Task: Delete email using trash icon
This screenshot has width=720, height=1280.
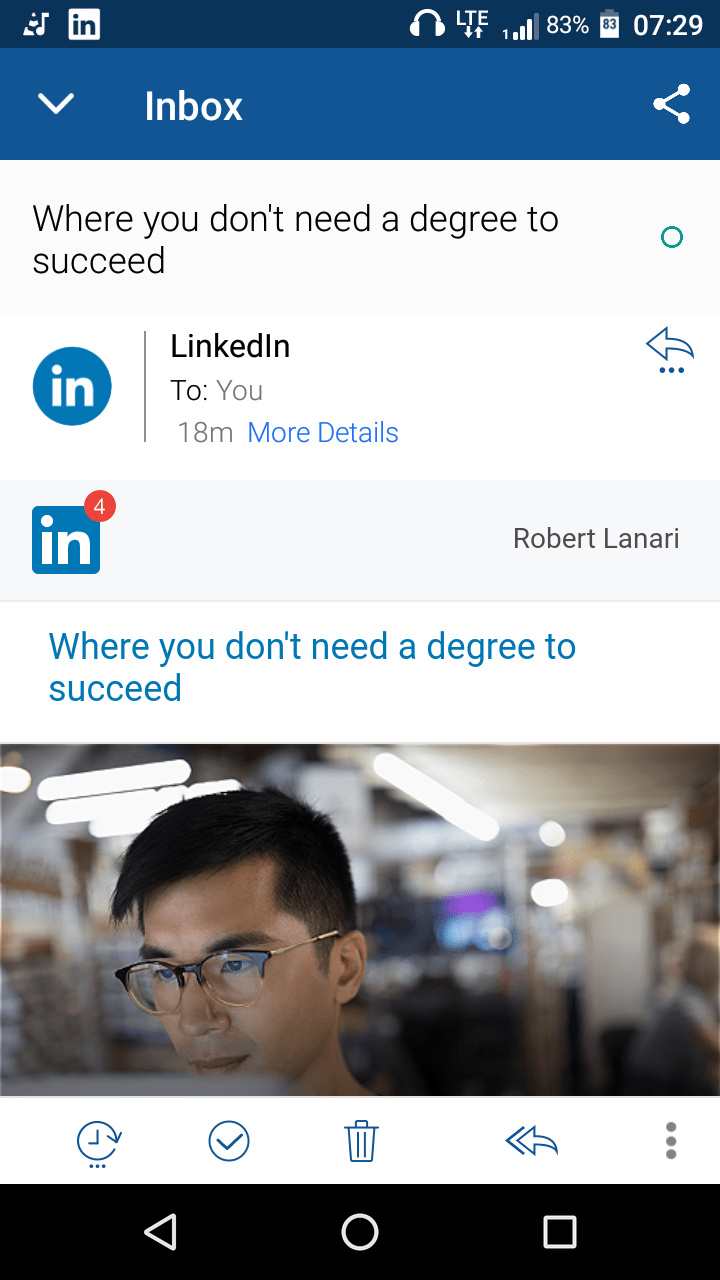Action: [x=361, y=1141]
